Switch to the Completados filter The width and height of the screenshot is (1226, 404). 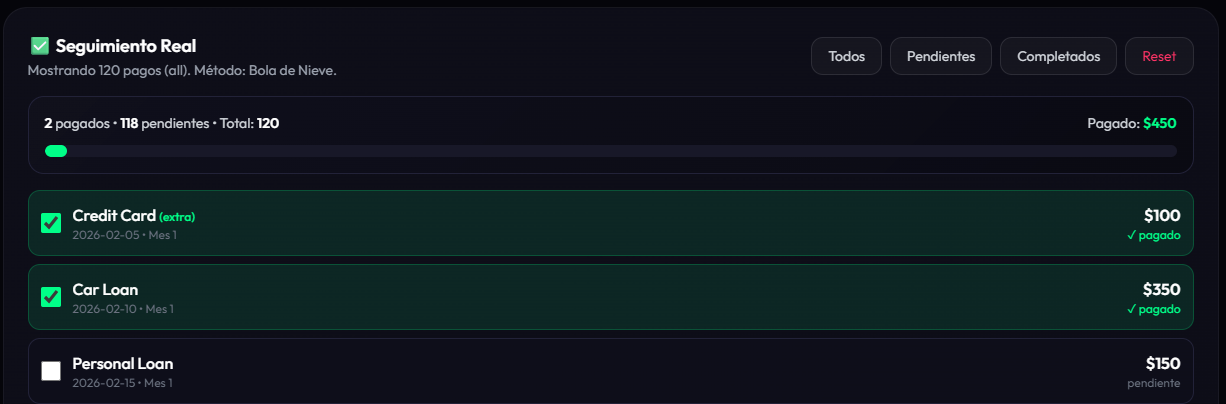tap(1058, 56)
